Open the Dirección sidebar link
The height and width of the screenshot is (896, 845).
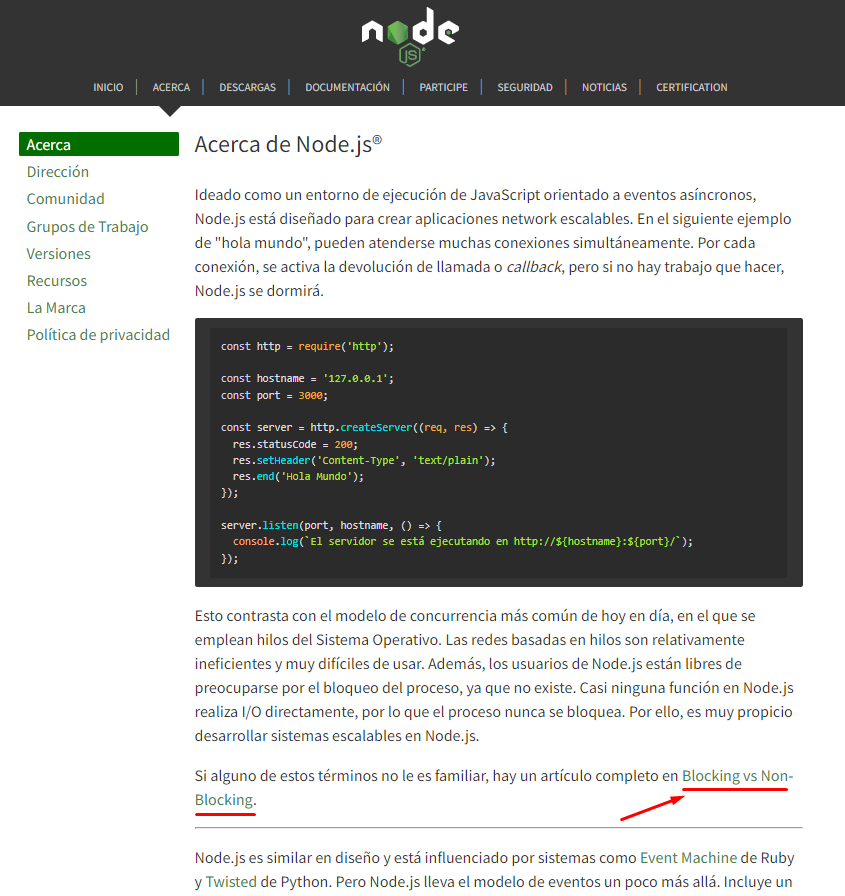[58, 172]
